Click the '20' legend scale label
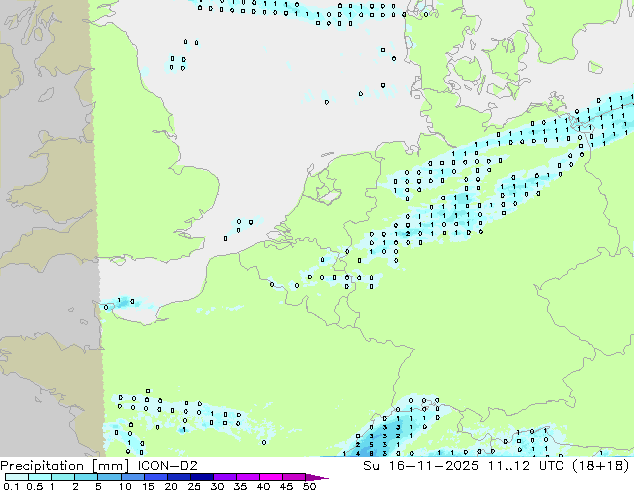The image size is (634, 490). (x=171, y=486)
